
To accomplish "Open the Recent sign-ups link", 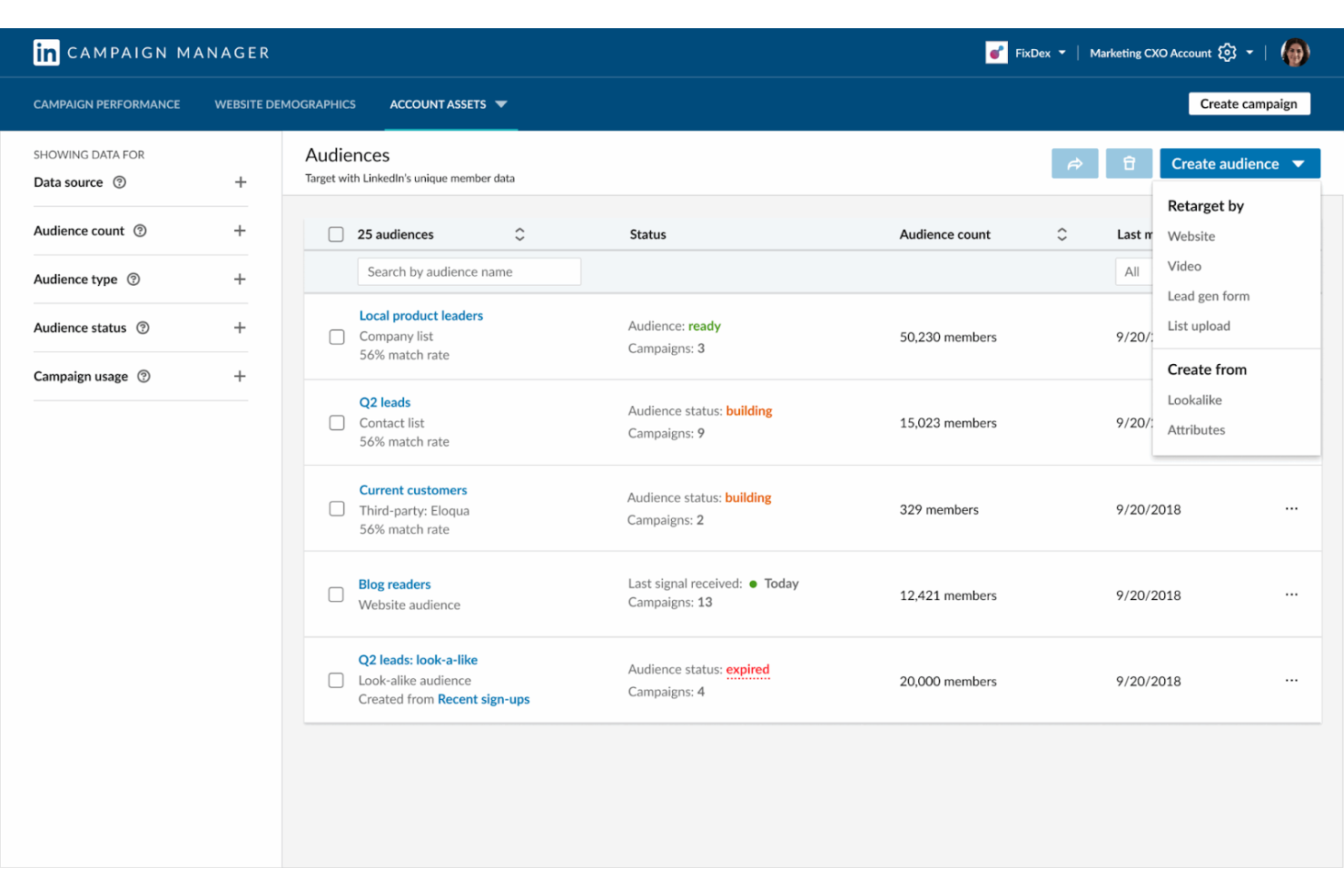I will tap(483, 699).
